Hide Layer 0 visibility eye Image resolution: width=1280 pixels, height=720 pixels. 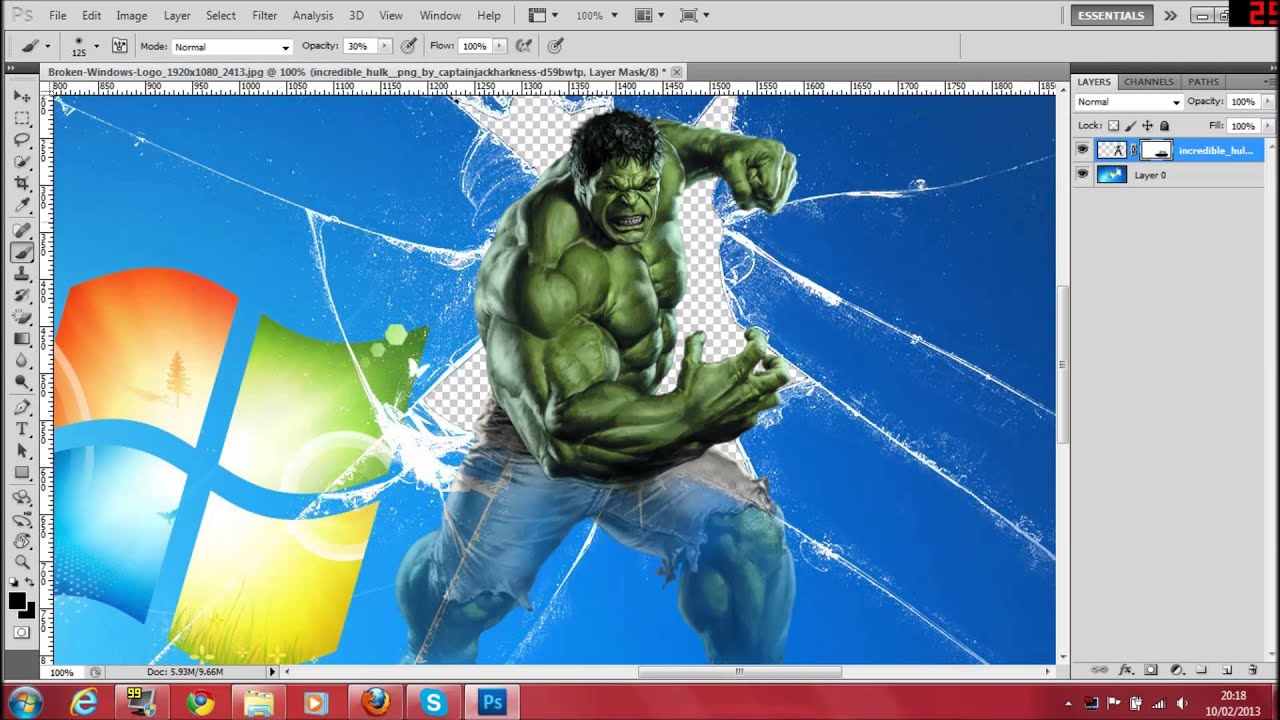pos(1082,175)
